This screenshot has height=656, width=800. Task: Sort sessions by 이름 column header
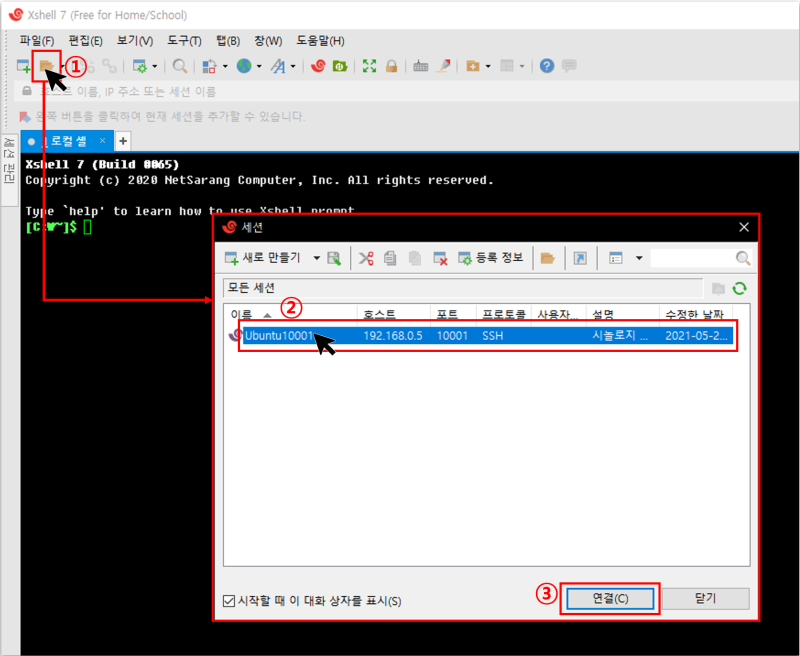[291, 314]
